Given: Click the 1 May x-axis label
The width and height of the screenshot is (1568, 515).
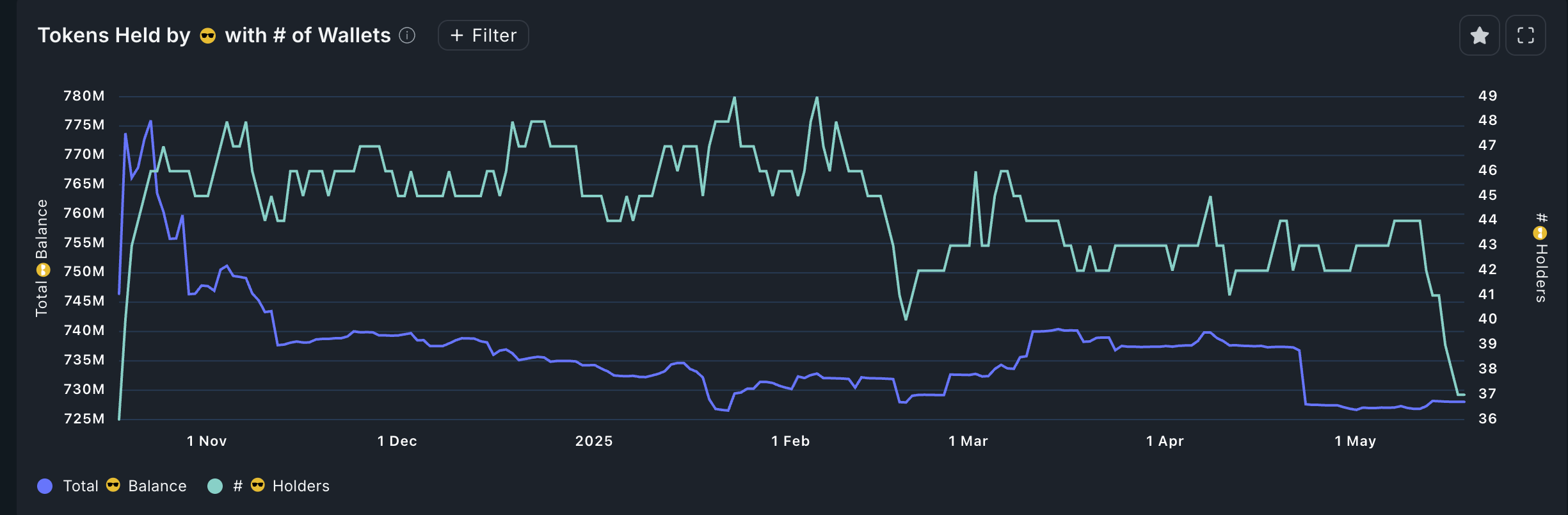Looking at the screenshot, I should point(1355,441).
